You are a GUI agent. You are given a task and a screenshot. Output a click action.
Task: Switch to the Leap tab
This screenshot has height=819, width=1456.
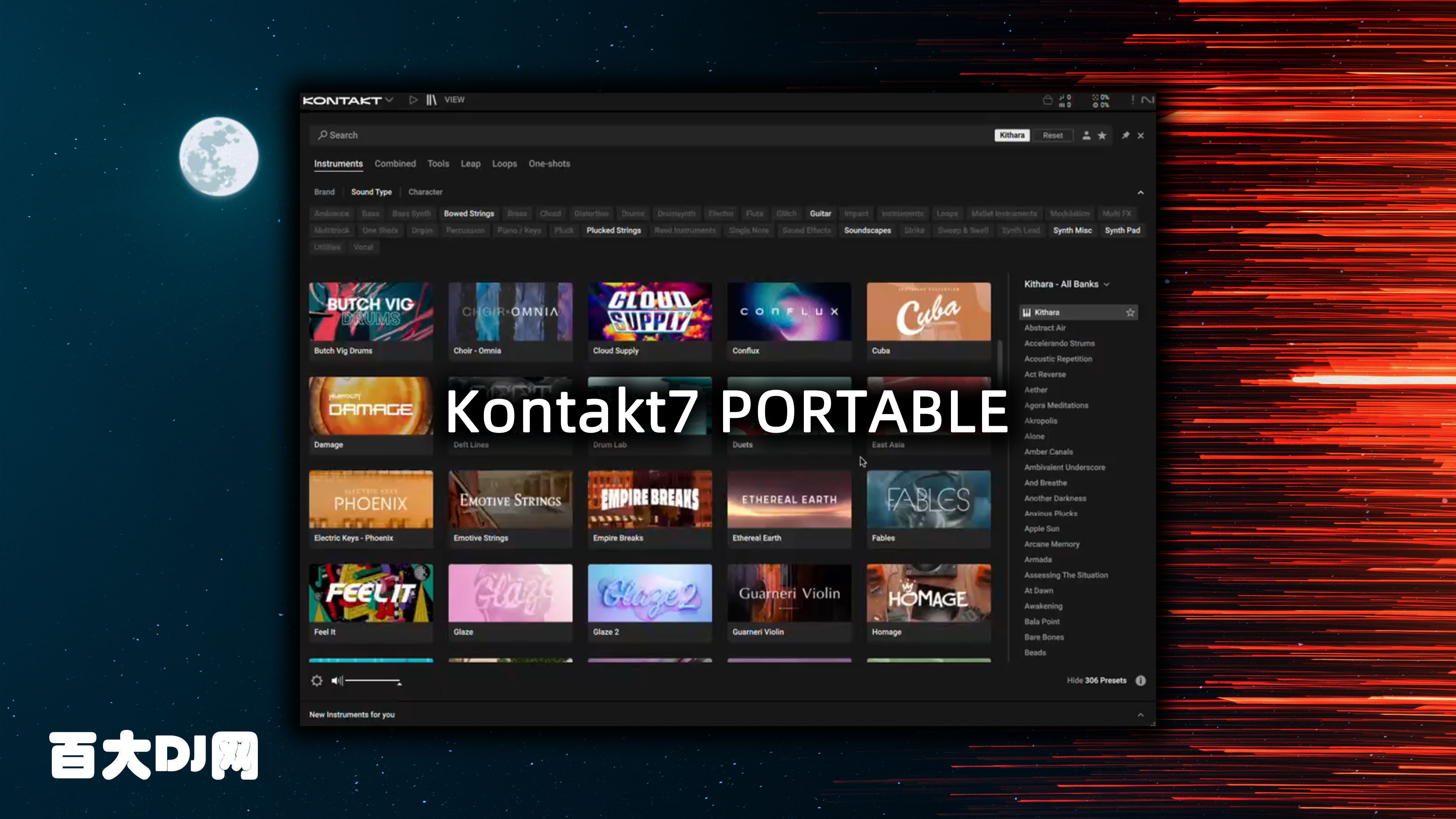click(x=470, y=163)
